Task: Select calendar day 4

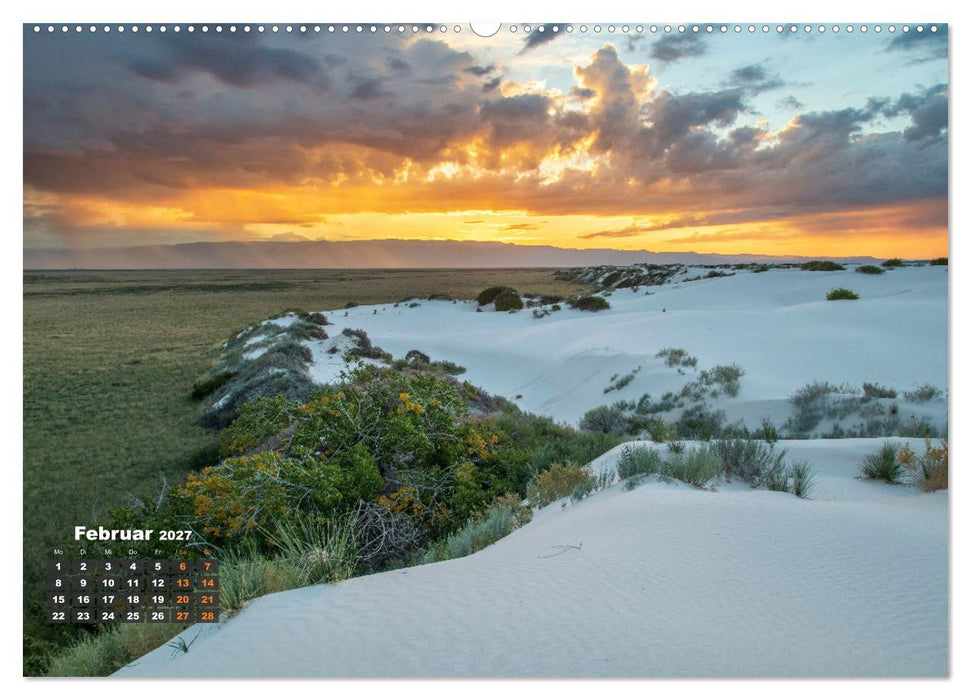Action: coord(133,566)
